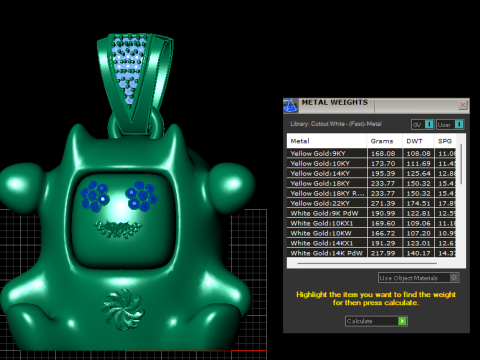Click grams value 271.39
This screenshot has width=480, height=360.
[383, 203]
